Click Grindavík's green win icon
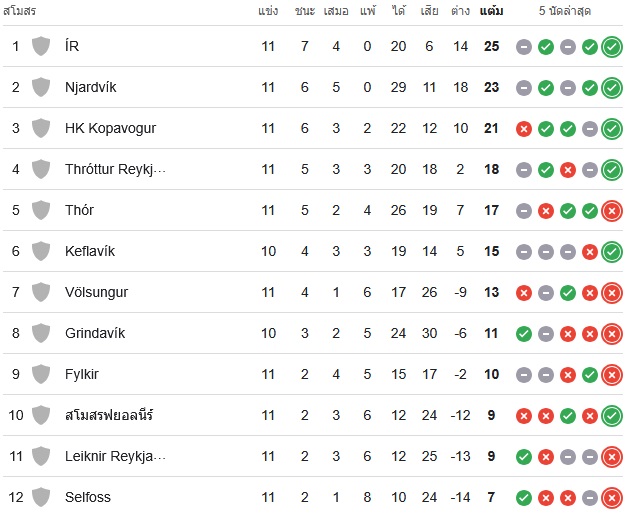 524,334
